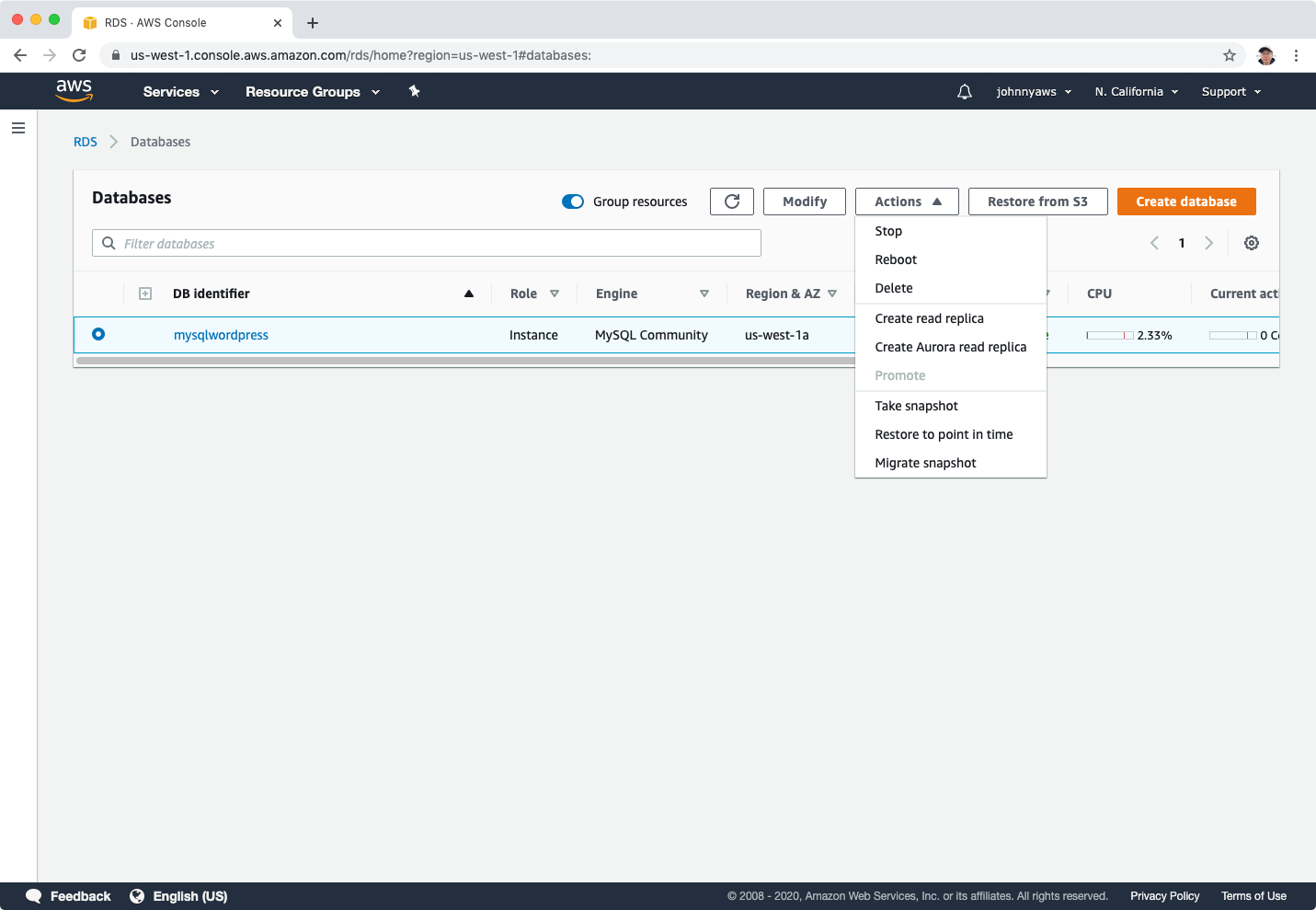1316x910 pixels.
Task: Select Create Aurora read replica
Action: (951, 347)
